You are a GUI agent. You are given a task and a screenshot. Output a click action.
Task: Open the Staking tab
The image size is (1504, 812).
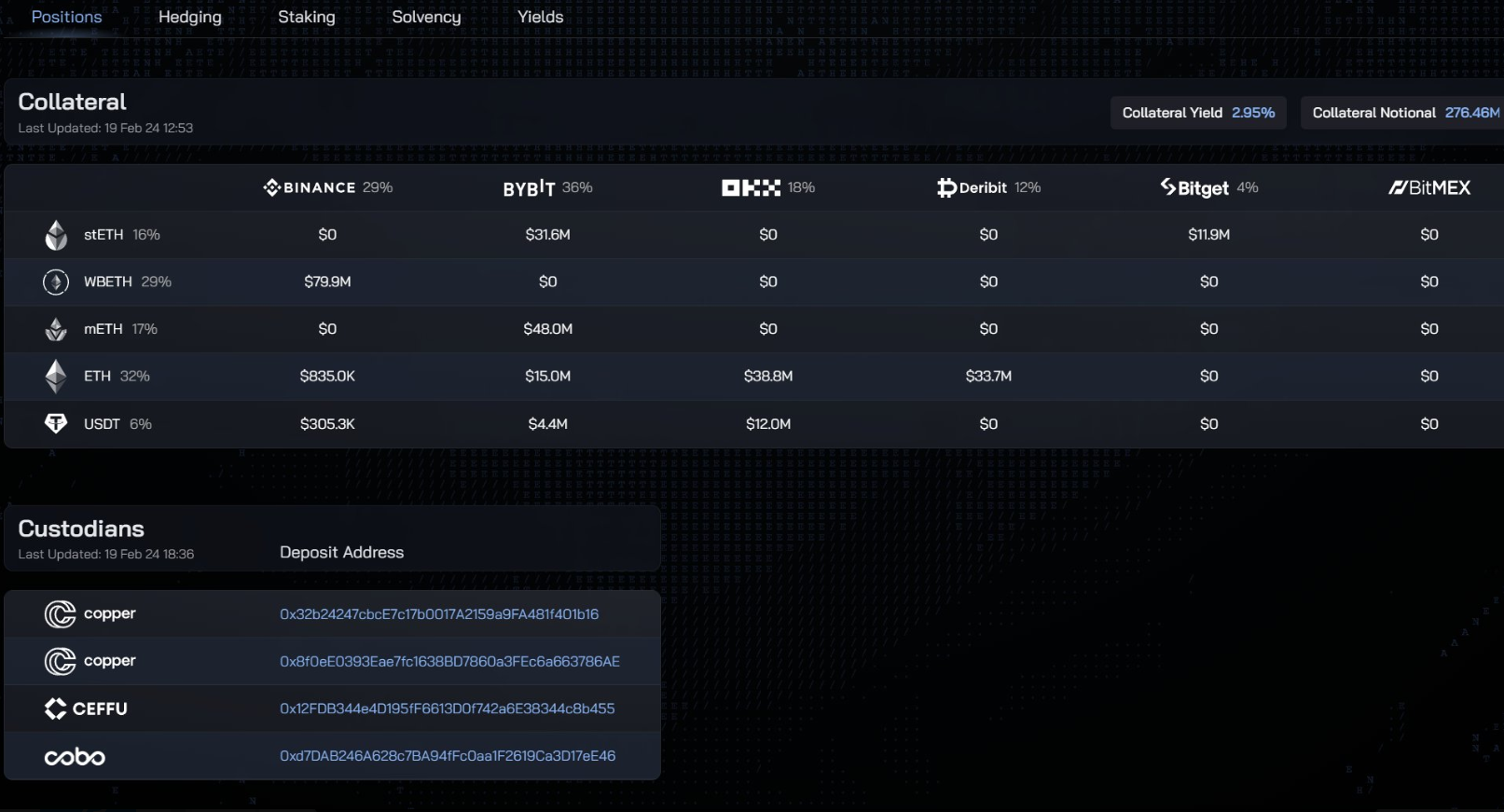(307, 17)
